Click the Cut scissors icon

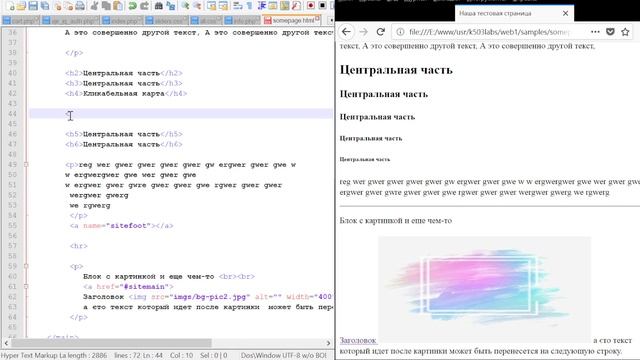click(94, 6)
